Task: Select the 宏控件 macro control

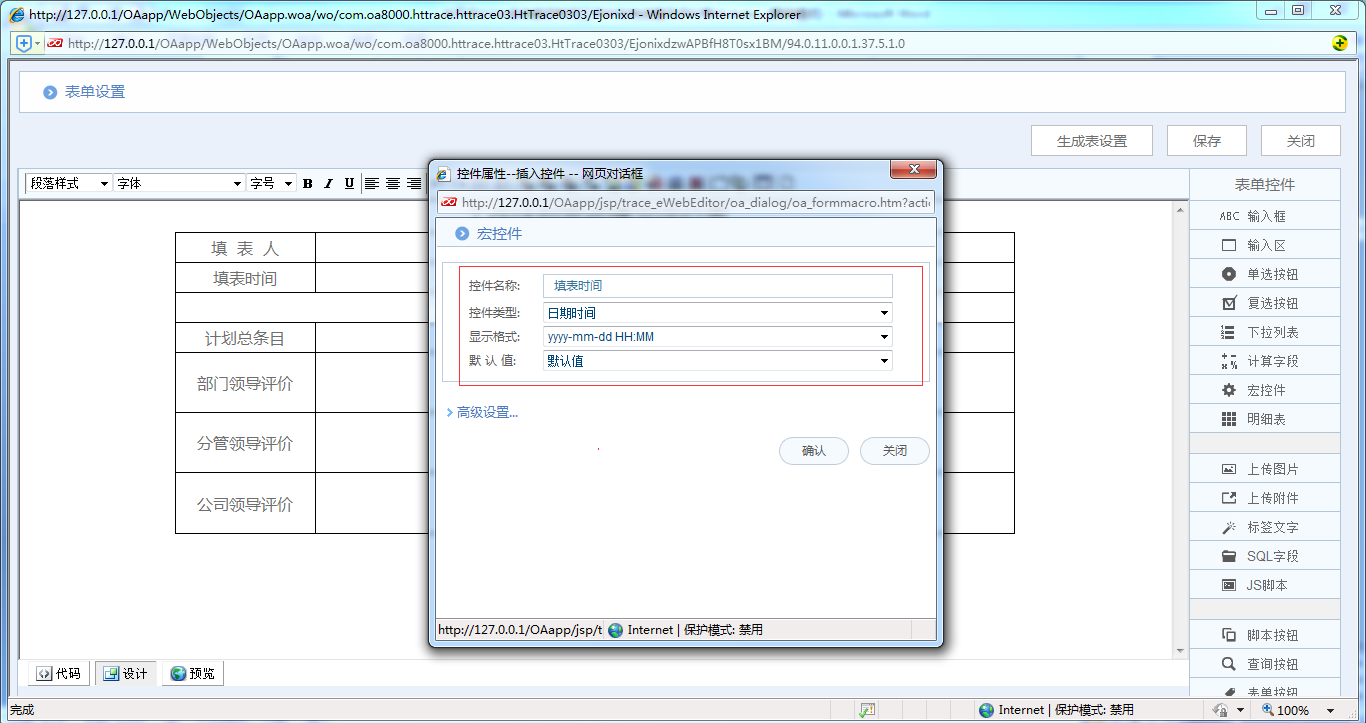Action: (1264, 389)
